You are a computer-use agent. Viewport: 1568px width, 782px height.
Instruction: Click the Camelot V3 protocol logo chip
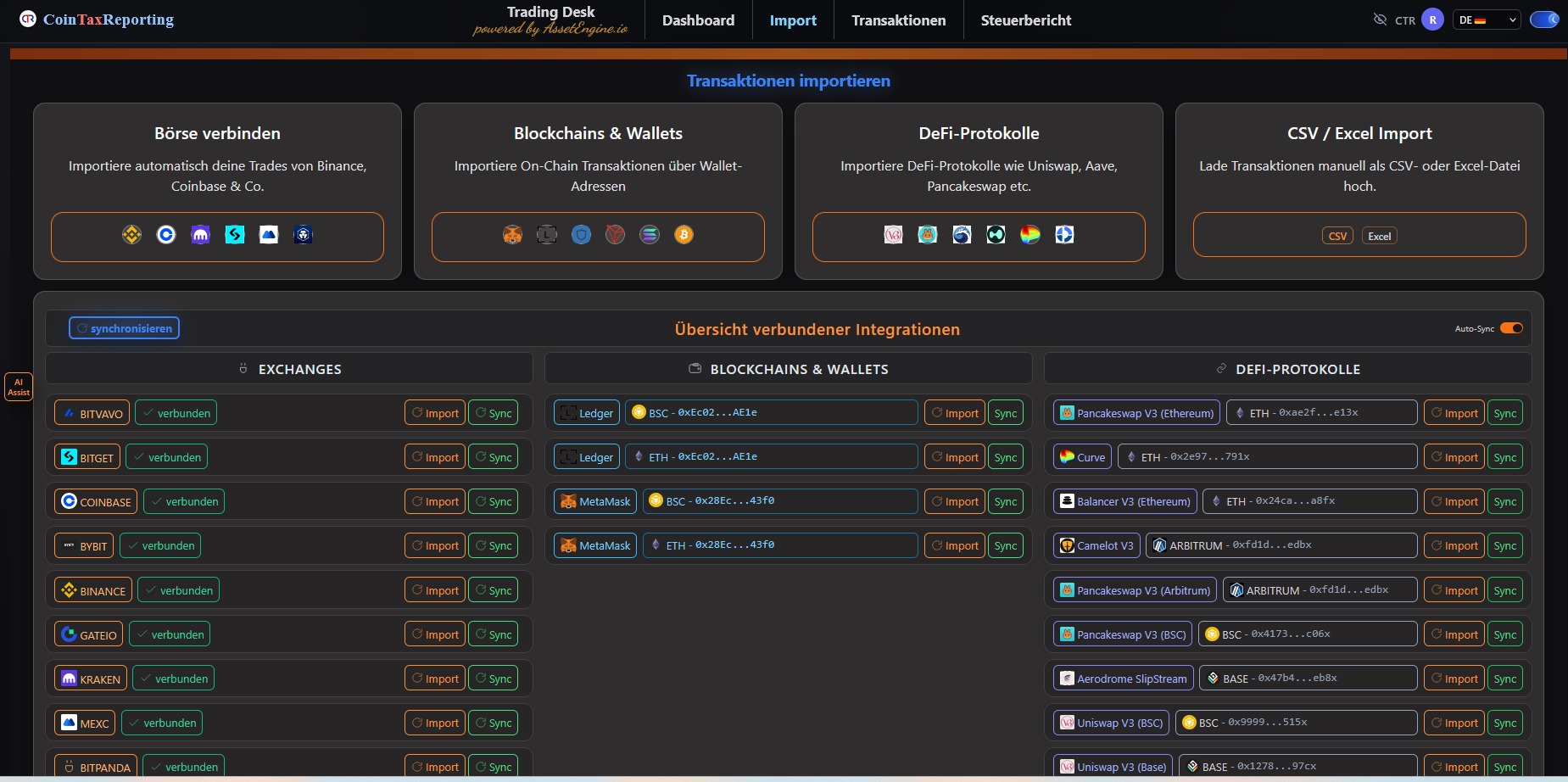click(x=1096, y=545)
